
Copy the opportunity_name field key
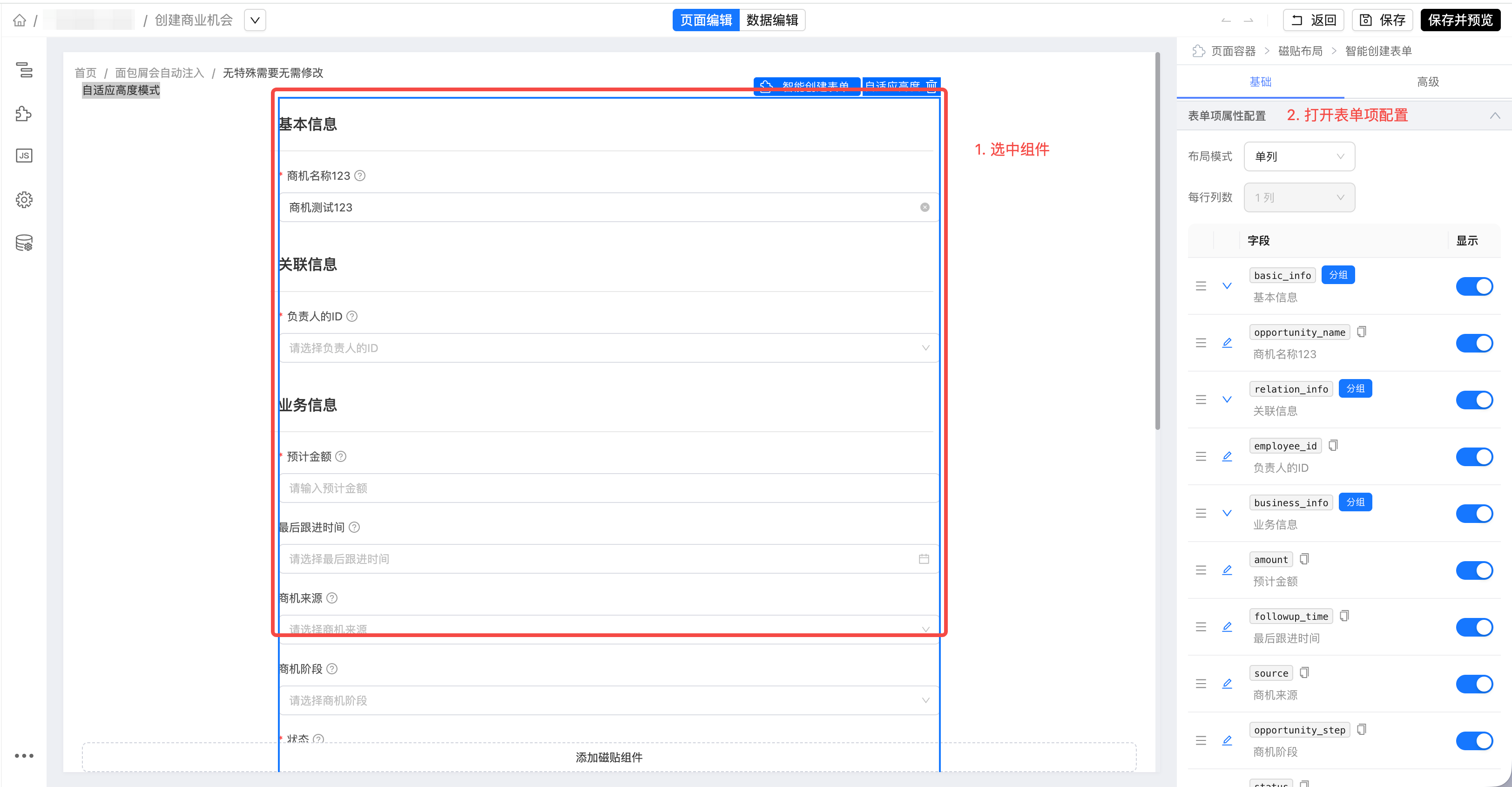[1362, 332]
